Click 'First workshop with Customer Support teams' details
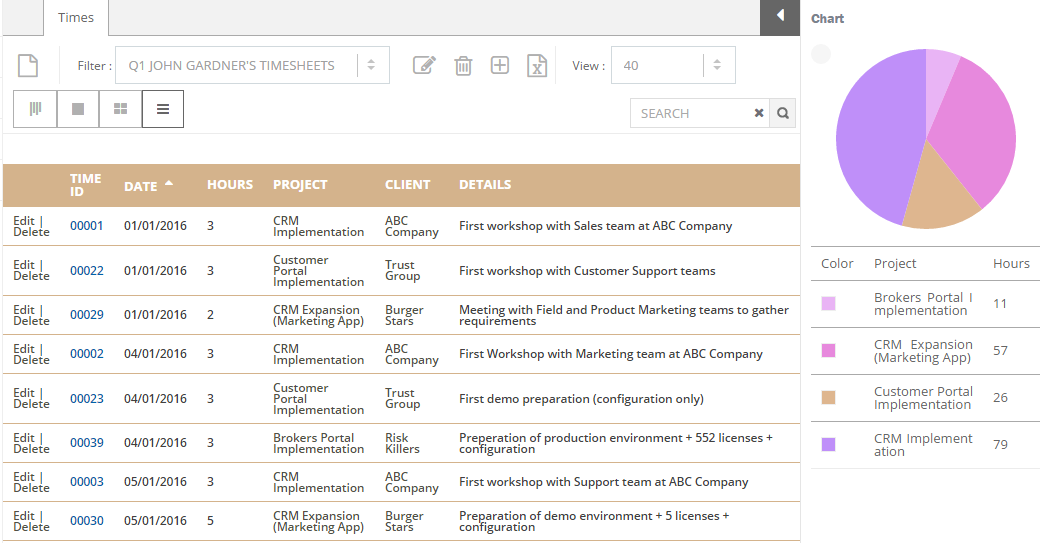 click(x=587, y=271)
